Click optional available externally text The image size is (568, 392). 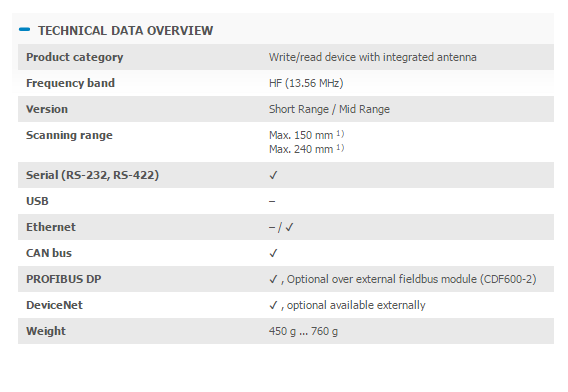coord(356,305)
